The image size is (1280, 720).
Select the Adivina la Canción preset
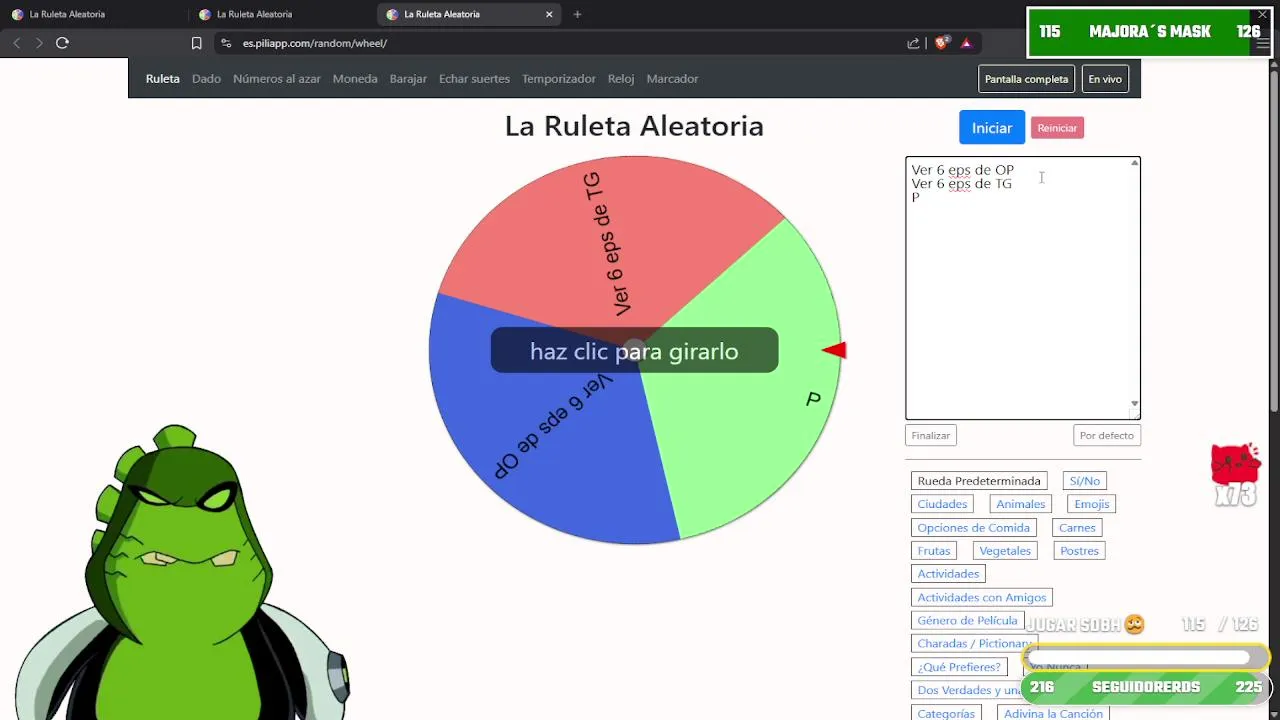[1053, 713]
